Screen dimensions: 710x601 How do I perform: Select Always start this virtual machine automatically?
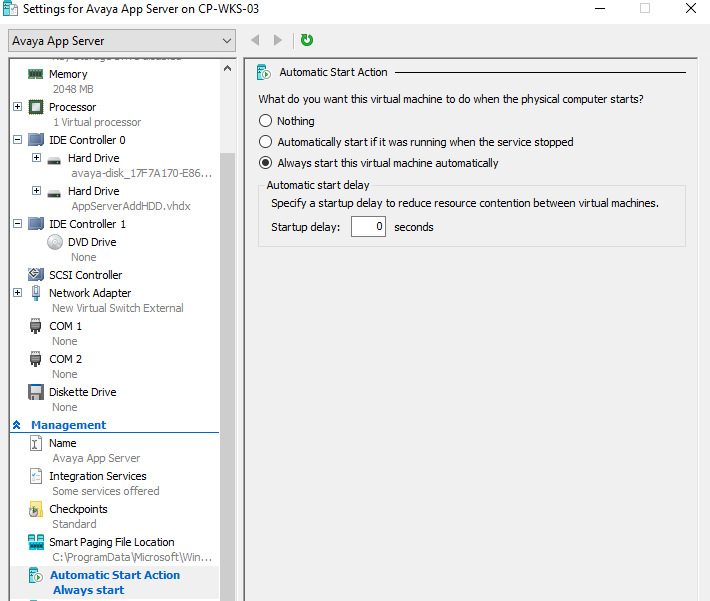pyautogui.click(x=265, y=163)
